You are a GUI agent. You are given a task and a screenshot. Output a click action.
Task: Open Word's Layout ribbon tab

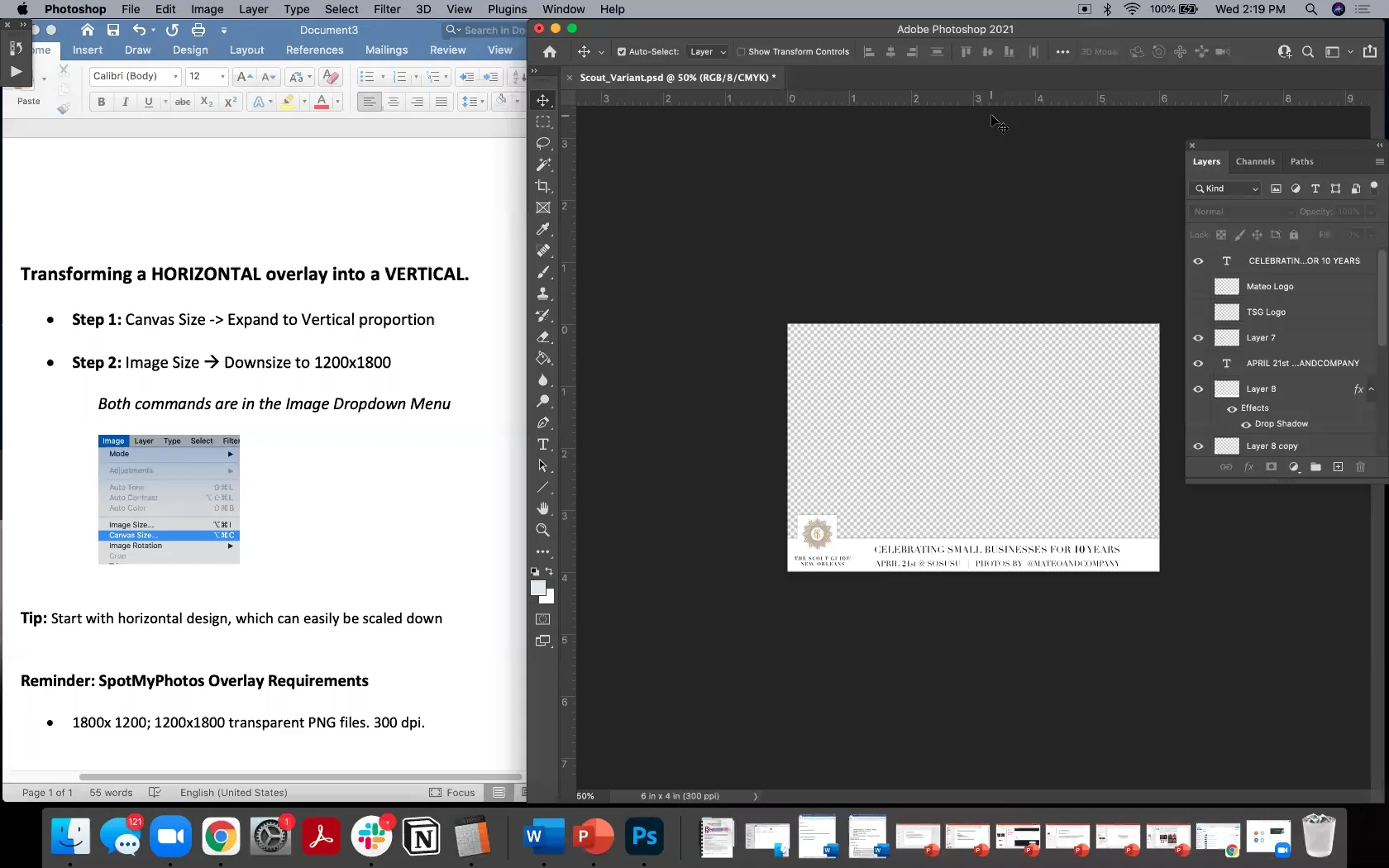pos(246,50)
